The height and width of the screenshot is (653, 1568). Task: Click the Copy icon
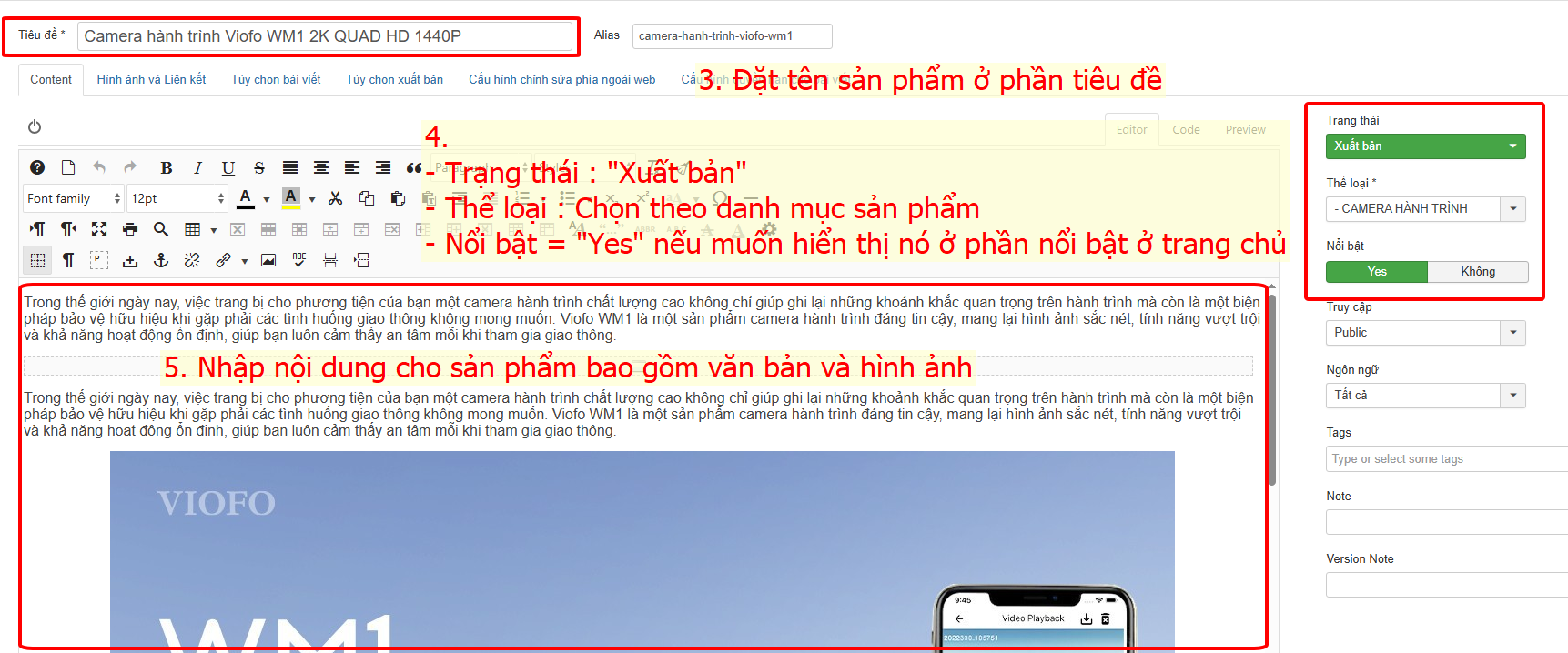coord(367,198)
